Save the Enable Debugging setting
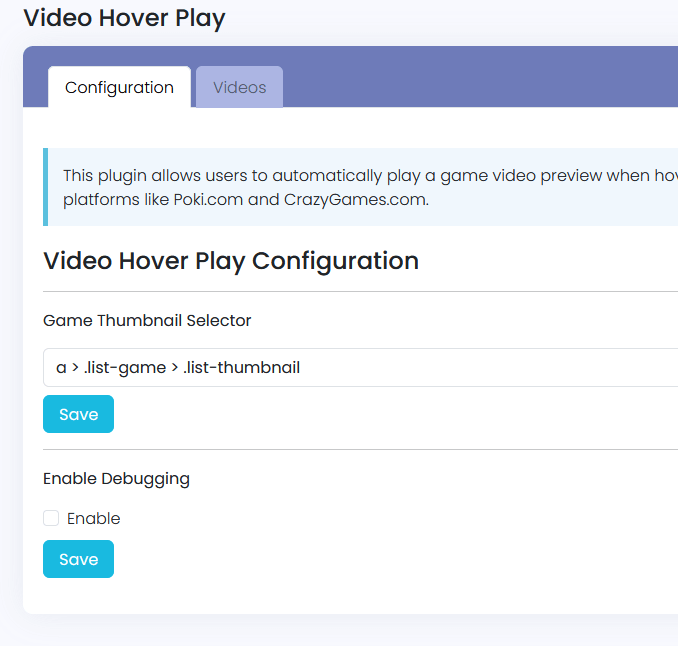Viewport: 678px width, 646px height. pyautogui.click(x=78, y=559)
